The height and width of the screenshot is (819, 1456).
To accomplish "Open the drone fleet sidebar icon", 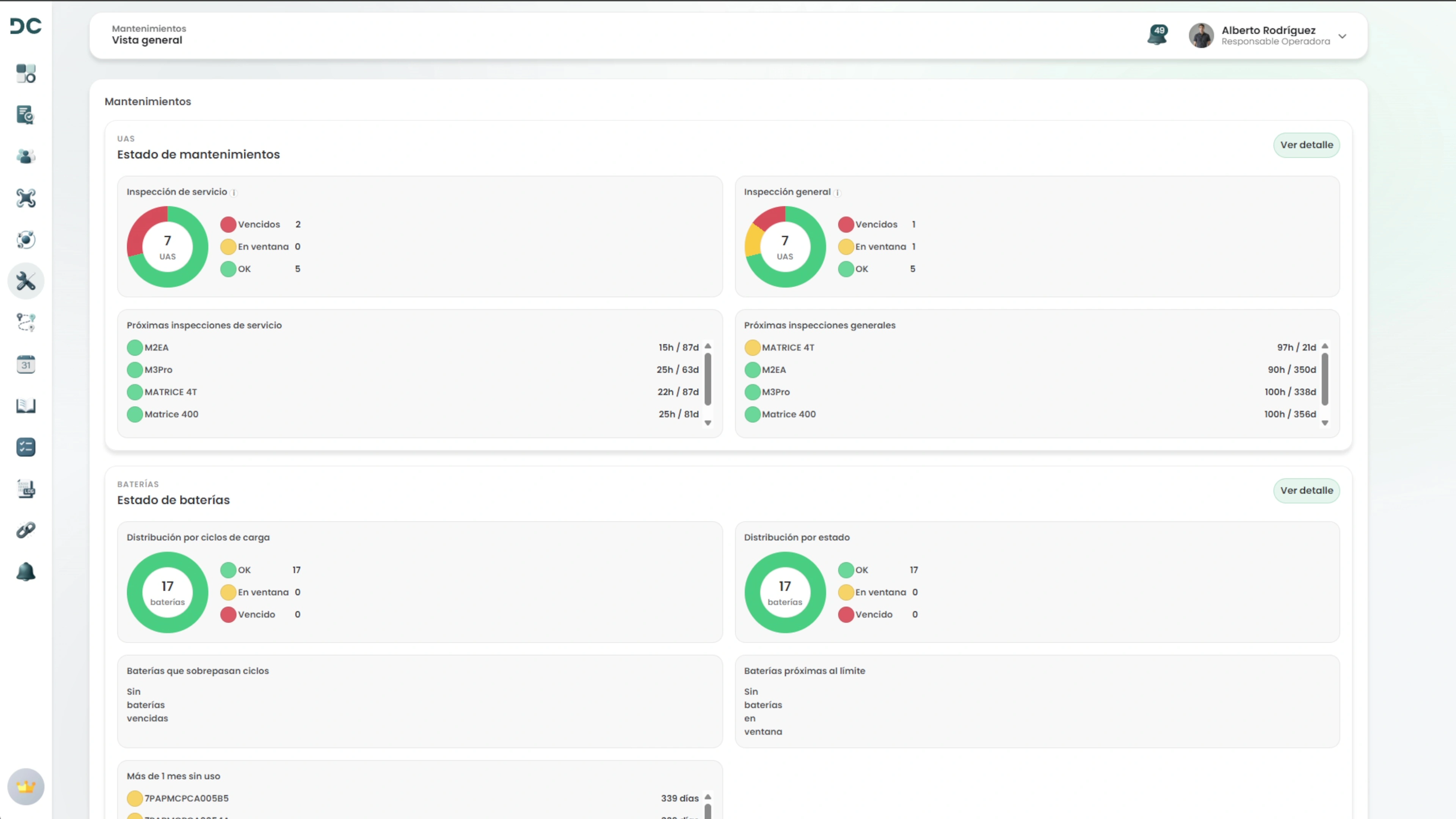I will 25,198.
